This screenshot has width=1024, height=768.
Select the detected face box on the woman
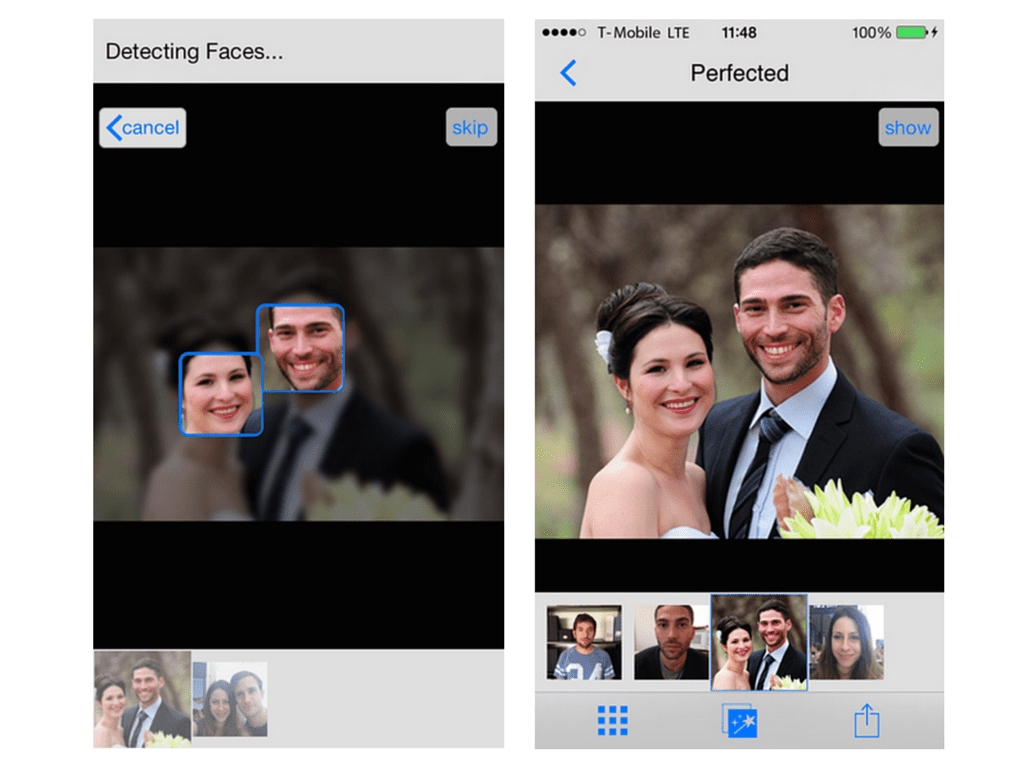tap(221, 394)
